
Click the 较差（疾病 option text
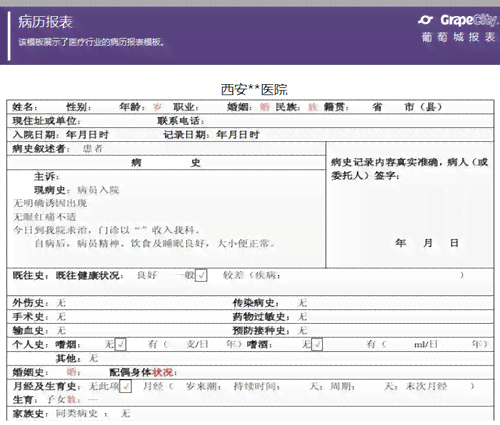click(252, 275)
